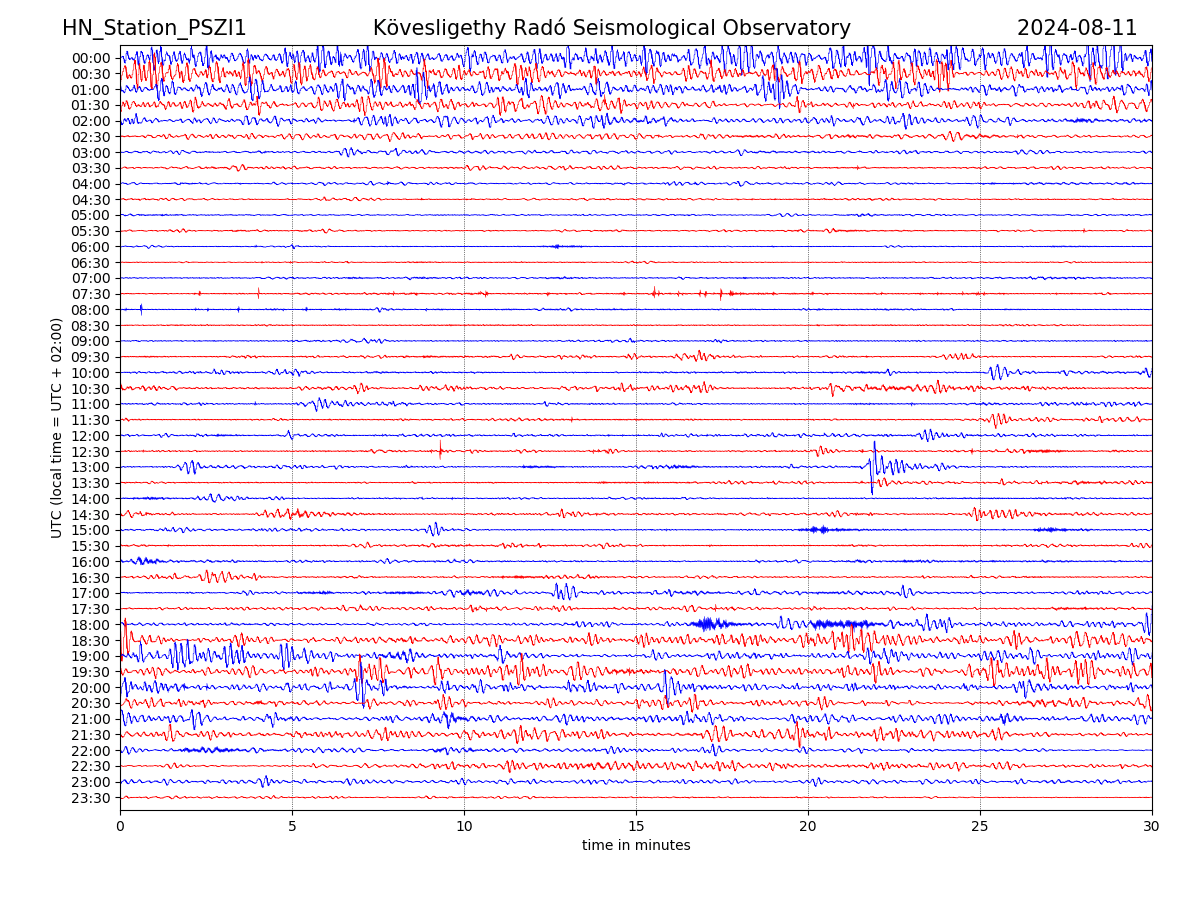
Task: Click the 2024-08-11 date label
Action: [1077, 29]
